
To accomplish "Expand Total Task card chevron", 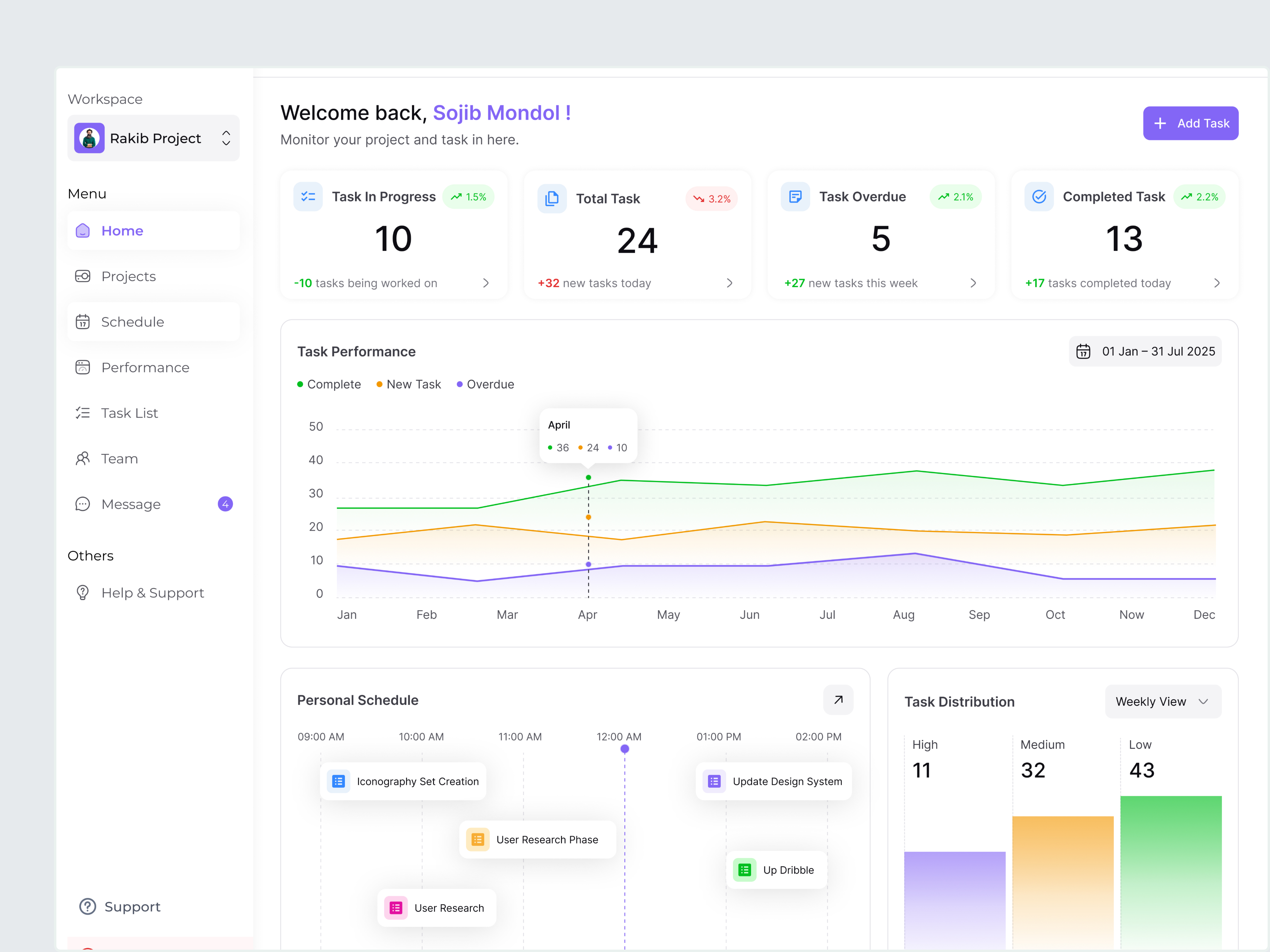I will (729, 283).
